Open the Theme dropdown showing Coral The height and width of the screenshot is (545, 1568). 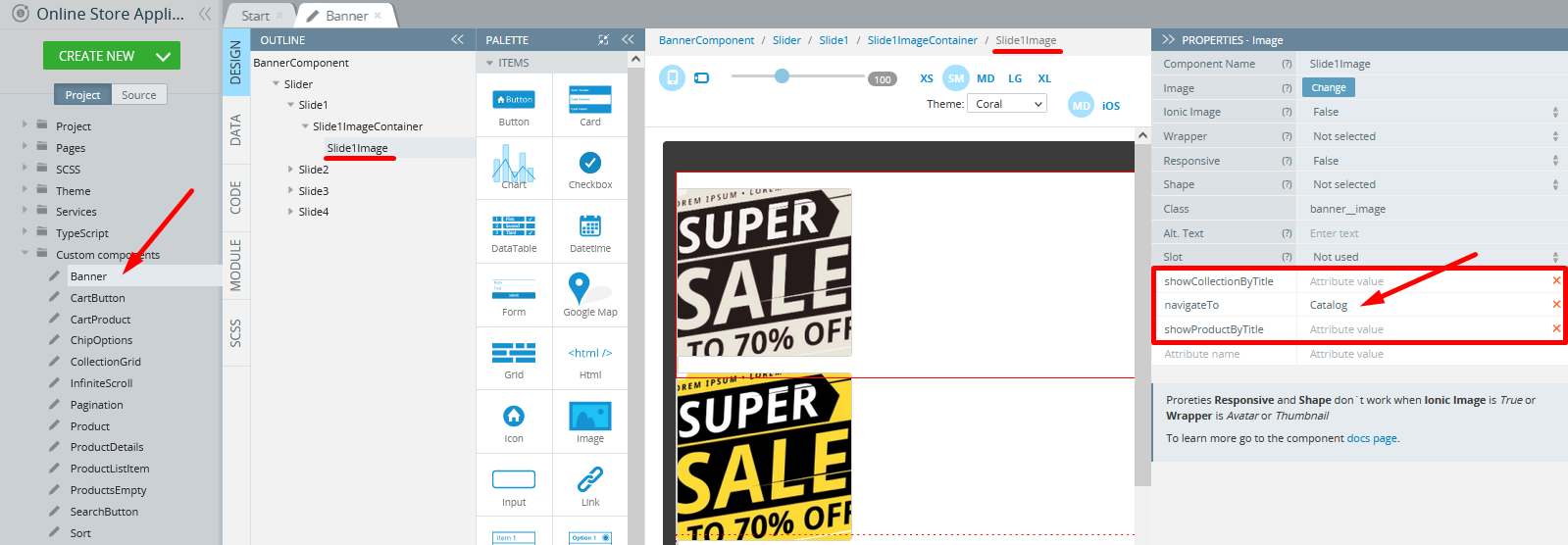1007,104
